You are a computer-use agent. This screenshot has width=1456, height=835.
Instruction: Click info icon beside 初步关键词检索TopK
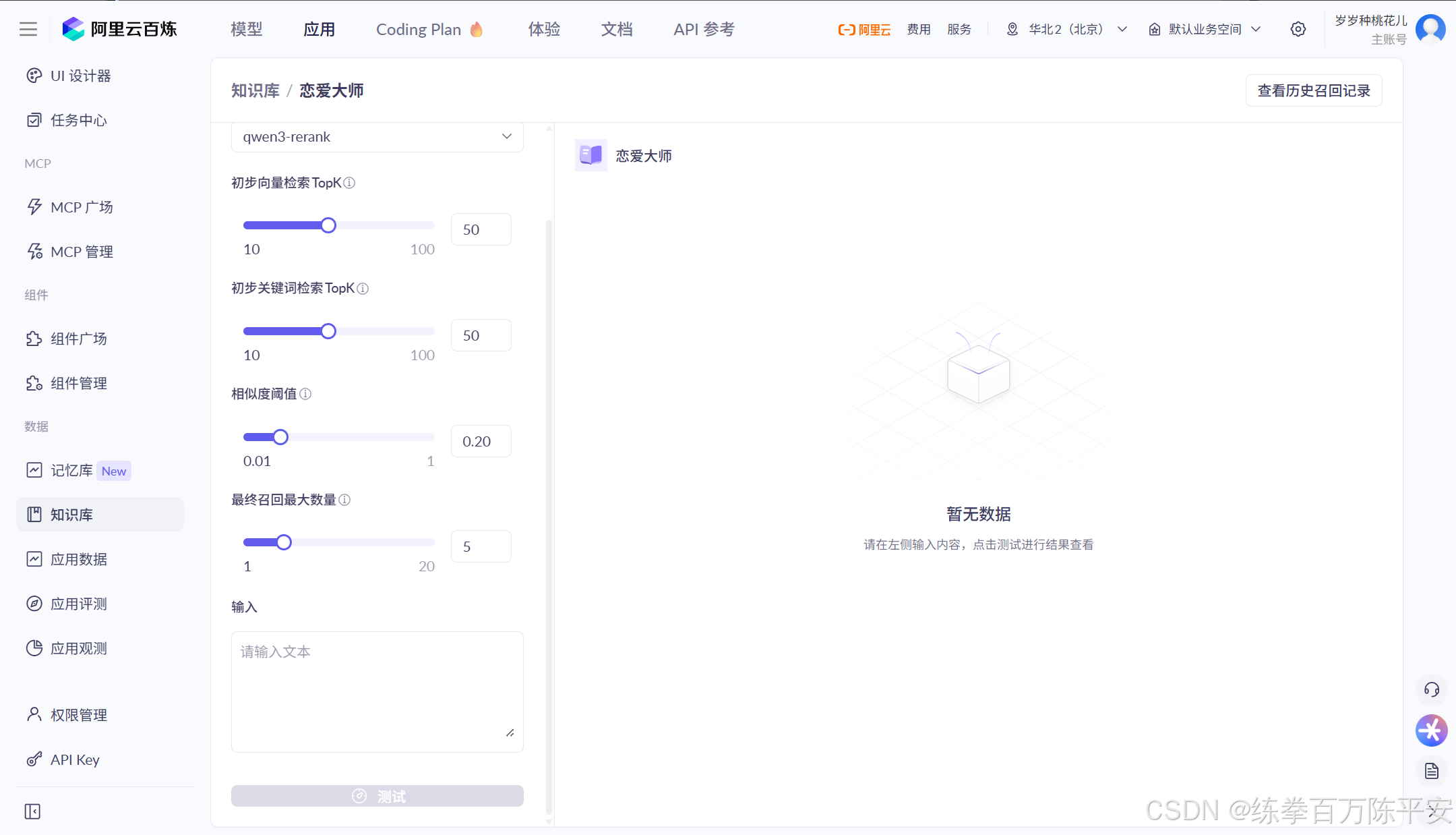pos(363,289)
